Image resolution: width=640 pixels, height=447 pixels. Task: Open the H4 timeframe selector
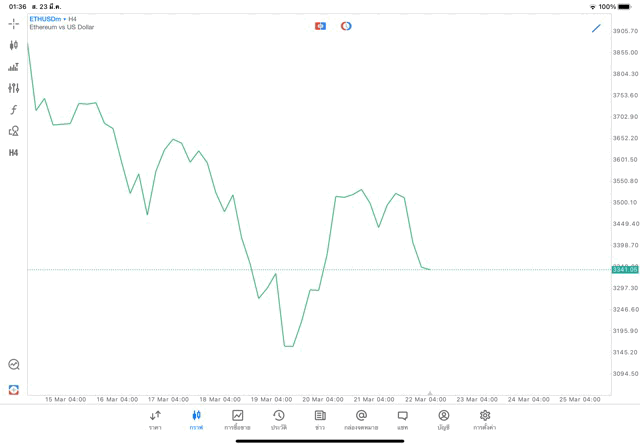click(x=13, y=153)
